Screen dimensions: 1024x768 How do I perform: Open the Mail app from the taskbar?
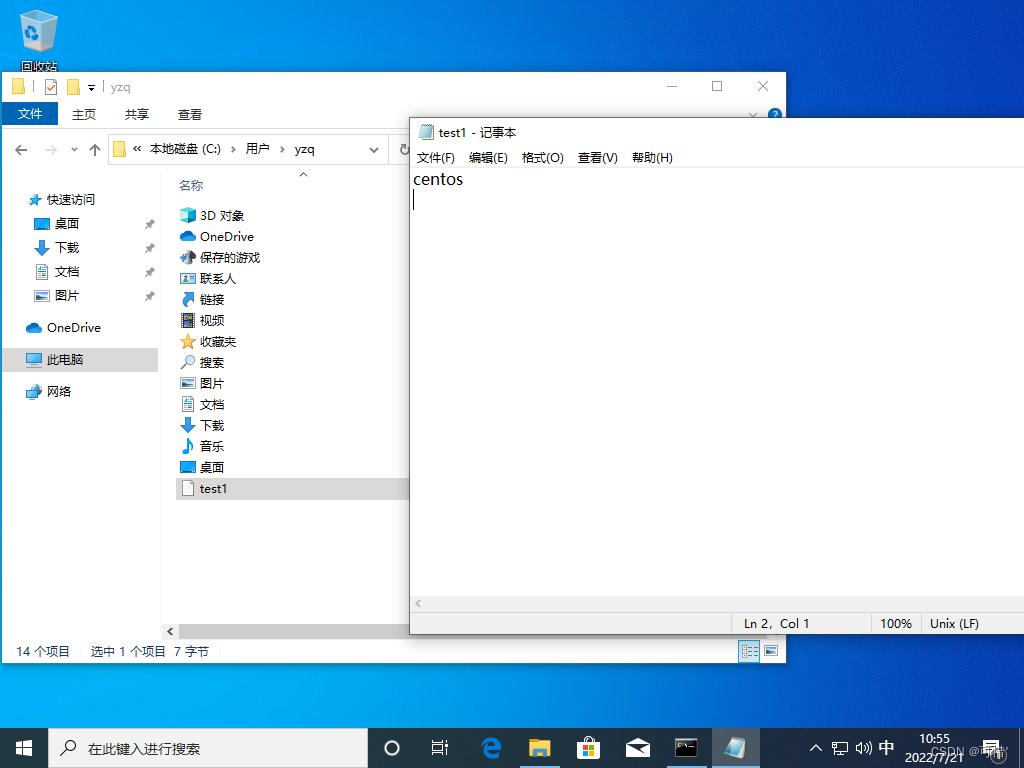(x=637, y=747)
